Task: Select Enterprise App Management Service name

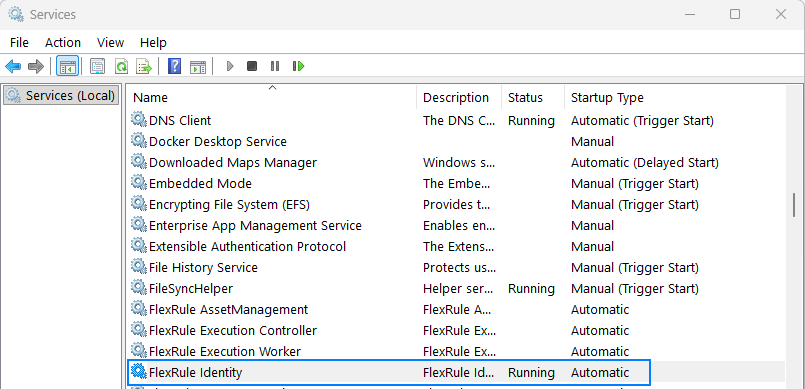Action: (x=255, y=226)
